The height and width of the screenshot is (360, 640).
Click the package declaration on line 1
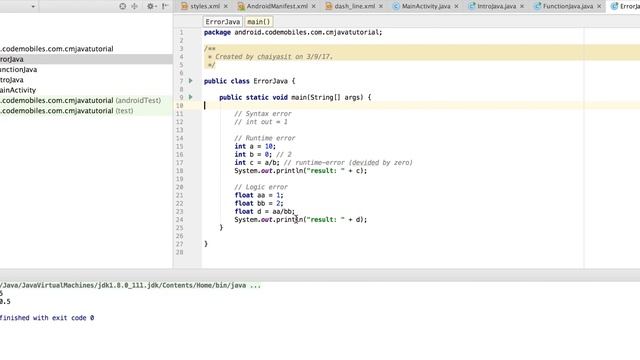(x=293, y=32)
